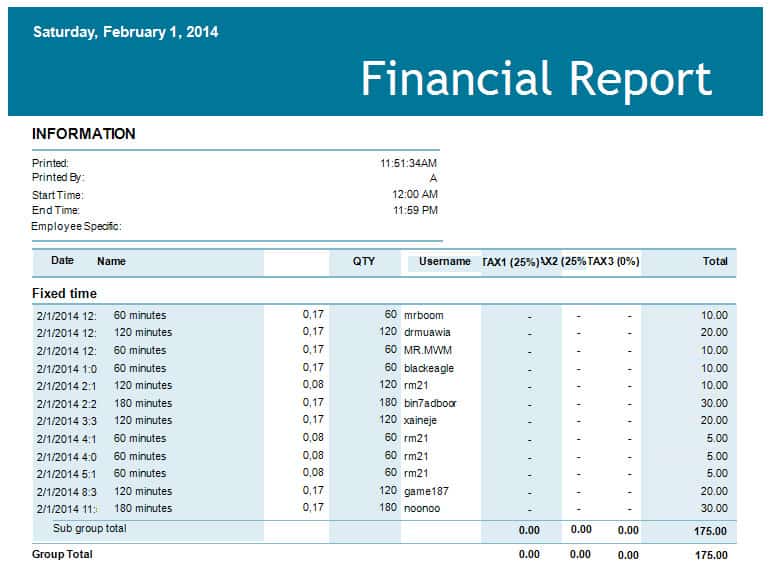Select total 30.00 in noonoo row
Image resolution: width=769 pixels, height=565 pixels.
(714, 509)
